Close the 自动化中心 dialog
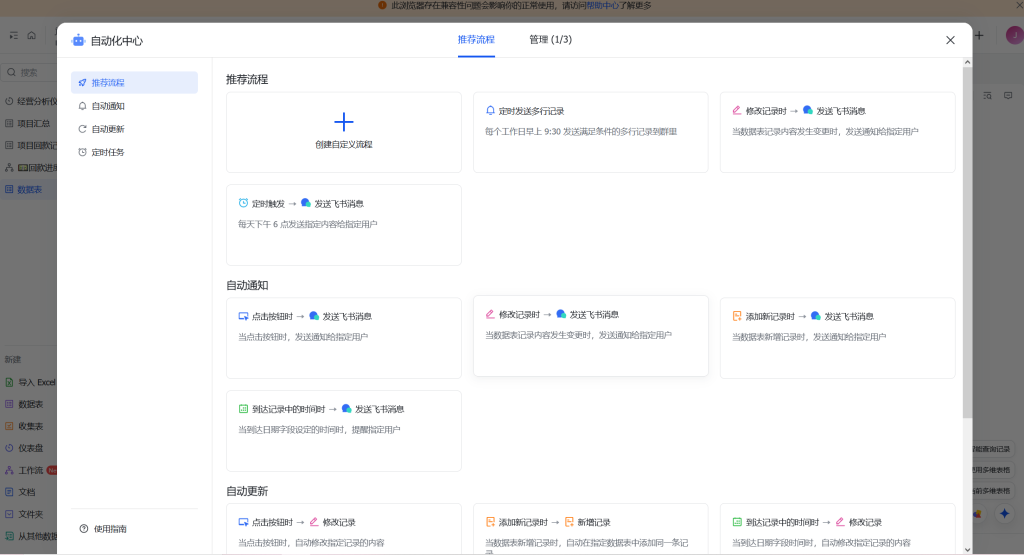 [x=950, y=40]
